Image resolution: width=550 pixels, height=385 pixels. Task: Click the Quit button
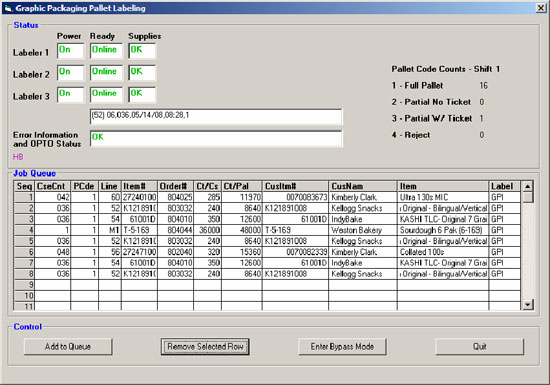point(479,346)
